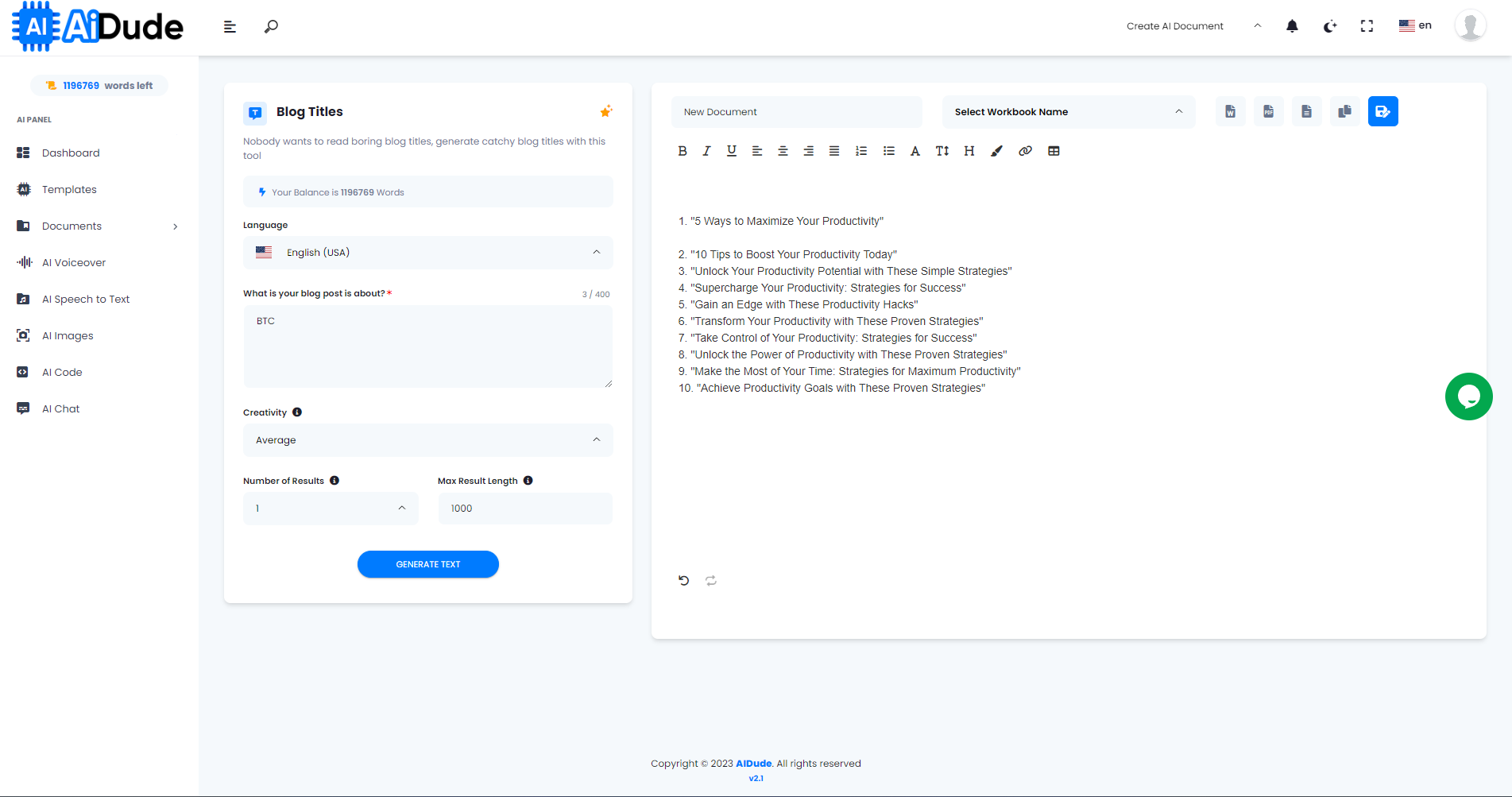
Task: Open the search icon in the top bar
Action: [x=270, y=26]
